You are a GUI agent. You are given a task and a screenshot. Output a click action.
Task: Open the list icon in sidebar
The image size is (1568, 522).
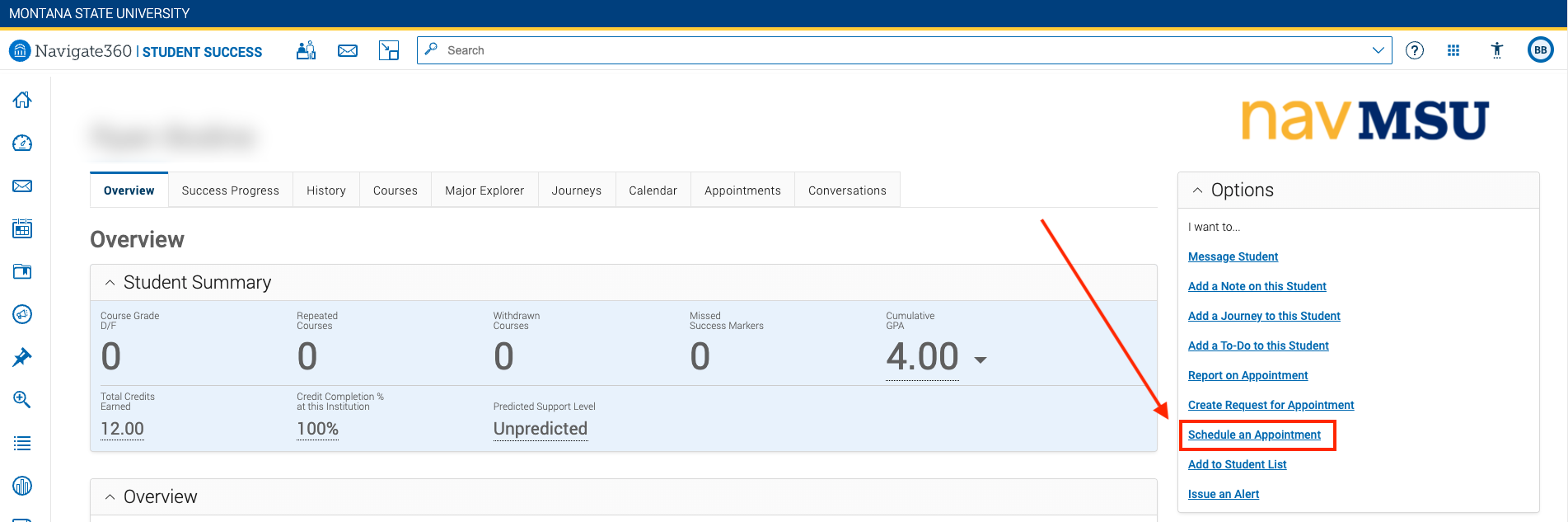coord(22,444)
